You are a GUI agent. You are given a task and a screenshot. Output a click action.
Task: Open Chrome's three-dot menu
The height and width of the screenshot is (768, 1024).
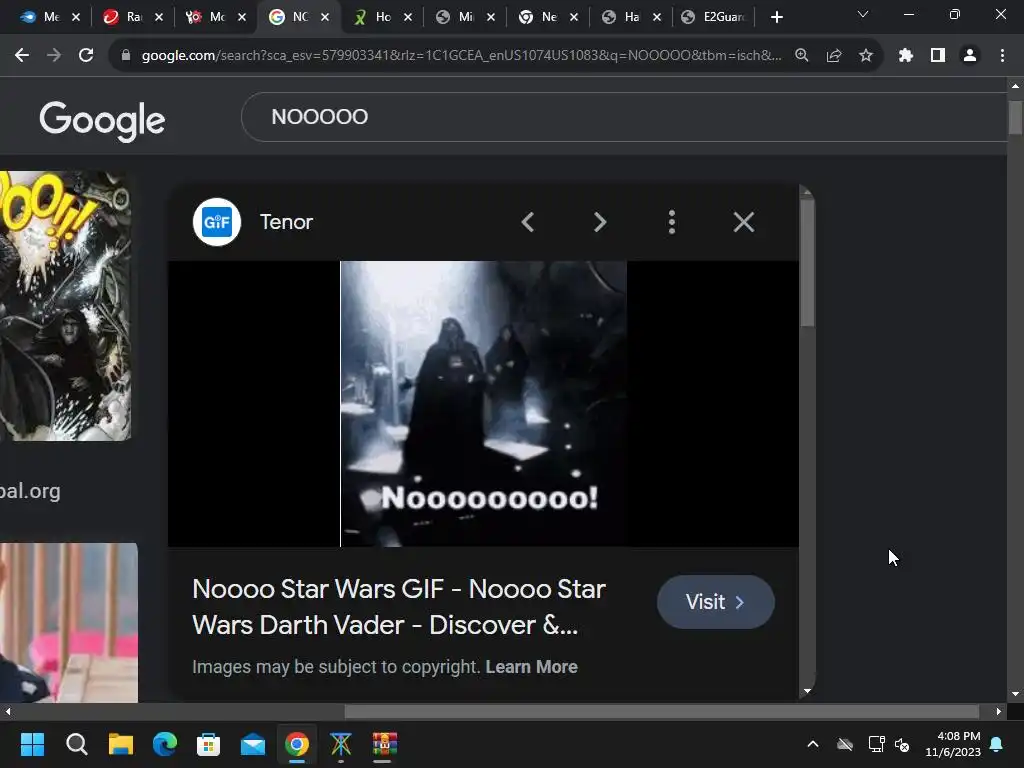1002,56
